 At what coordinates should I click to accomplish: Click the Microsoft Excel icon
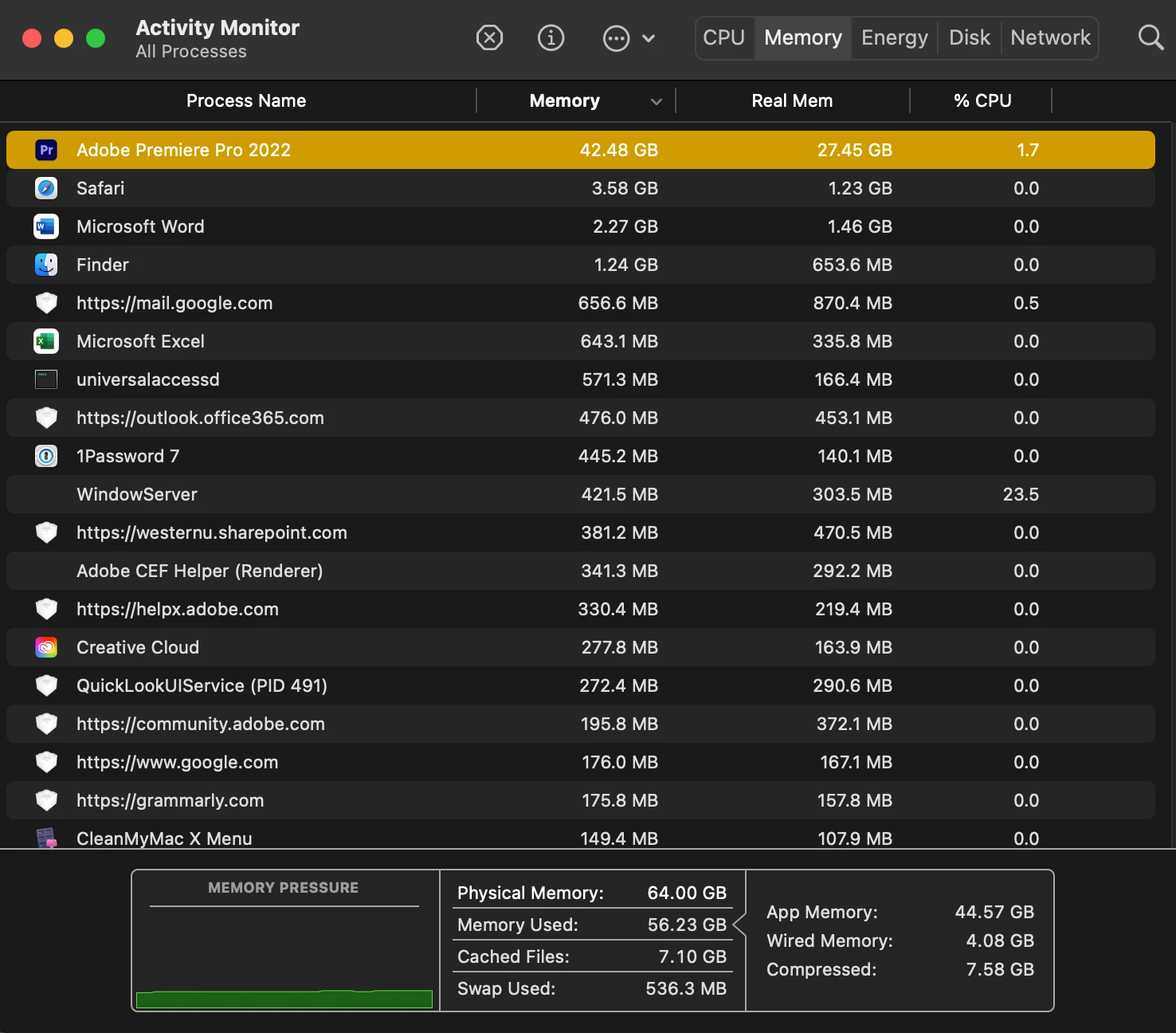click(46, 341)
